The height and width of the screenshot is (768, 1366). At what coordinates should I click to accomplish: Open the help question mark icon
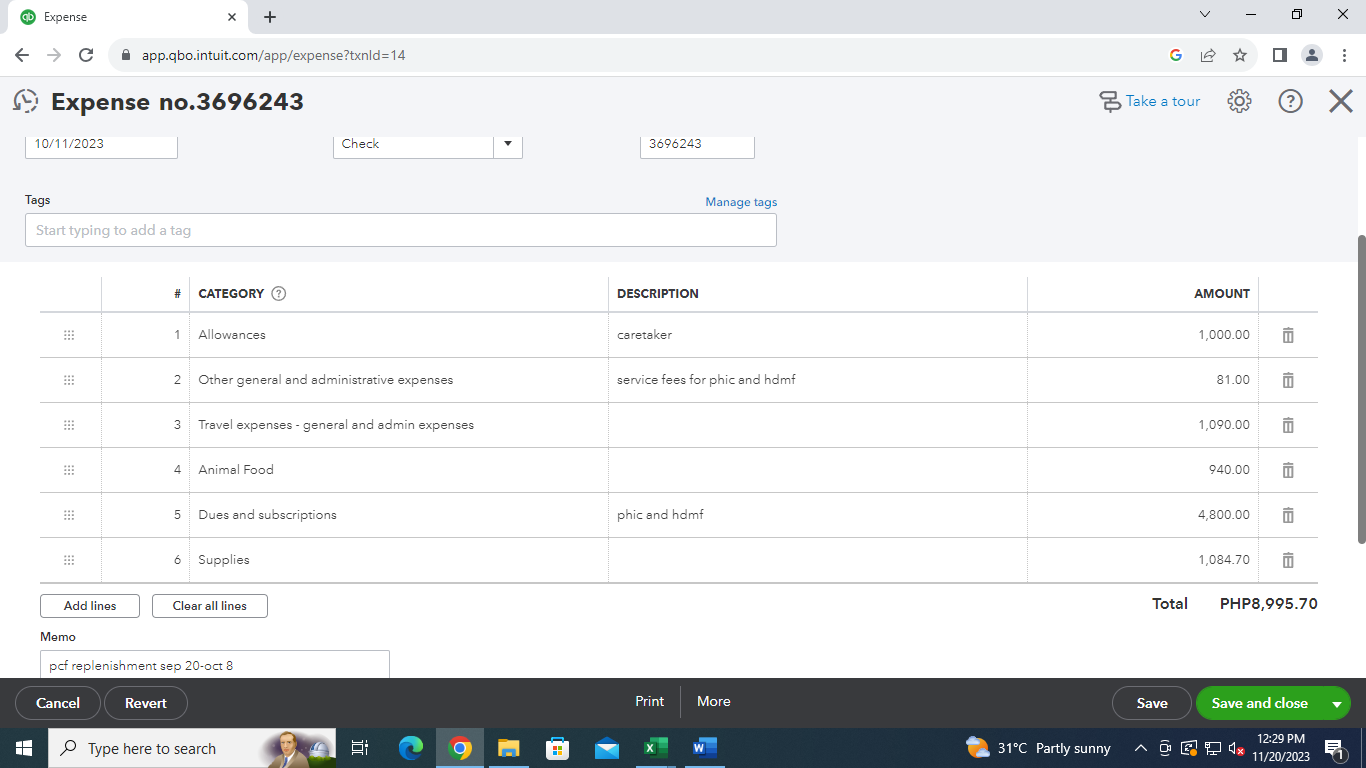1291,101
